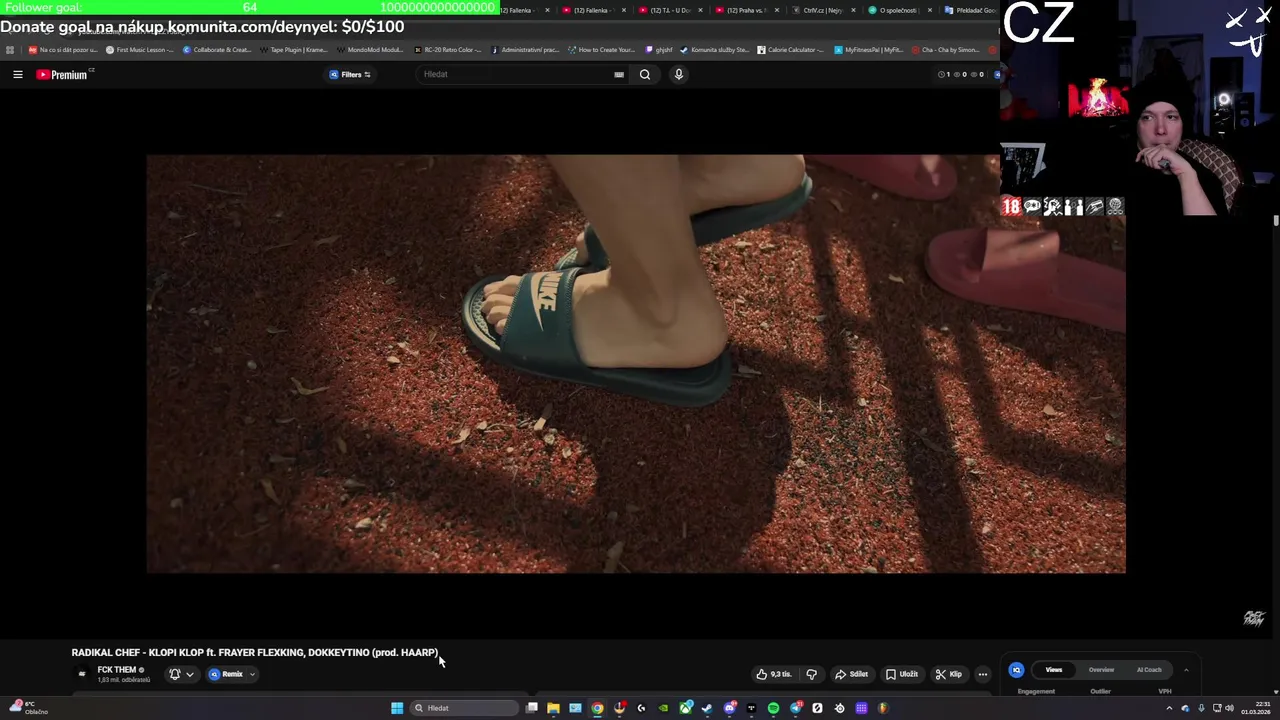Open the Xbox app on the taskbar
This screenshot has width=1280, height=720.
[685, 708]
